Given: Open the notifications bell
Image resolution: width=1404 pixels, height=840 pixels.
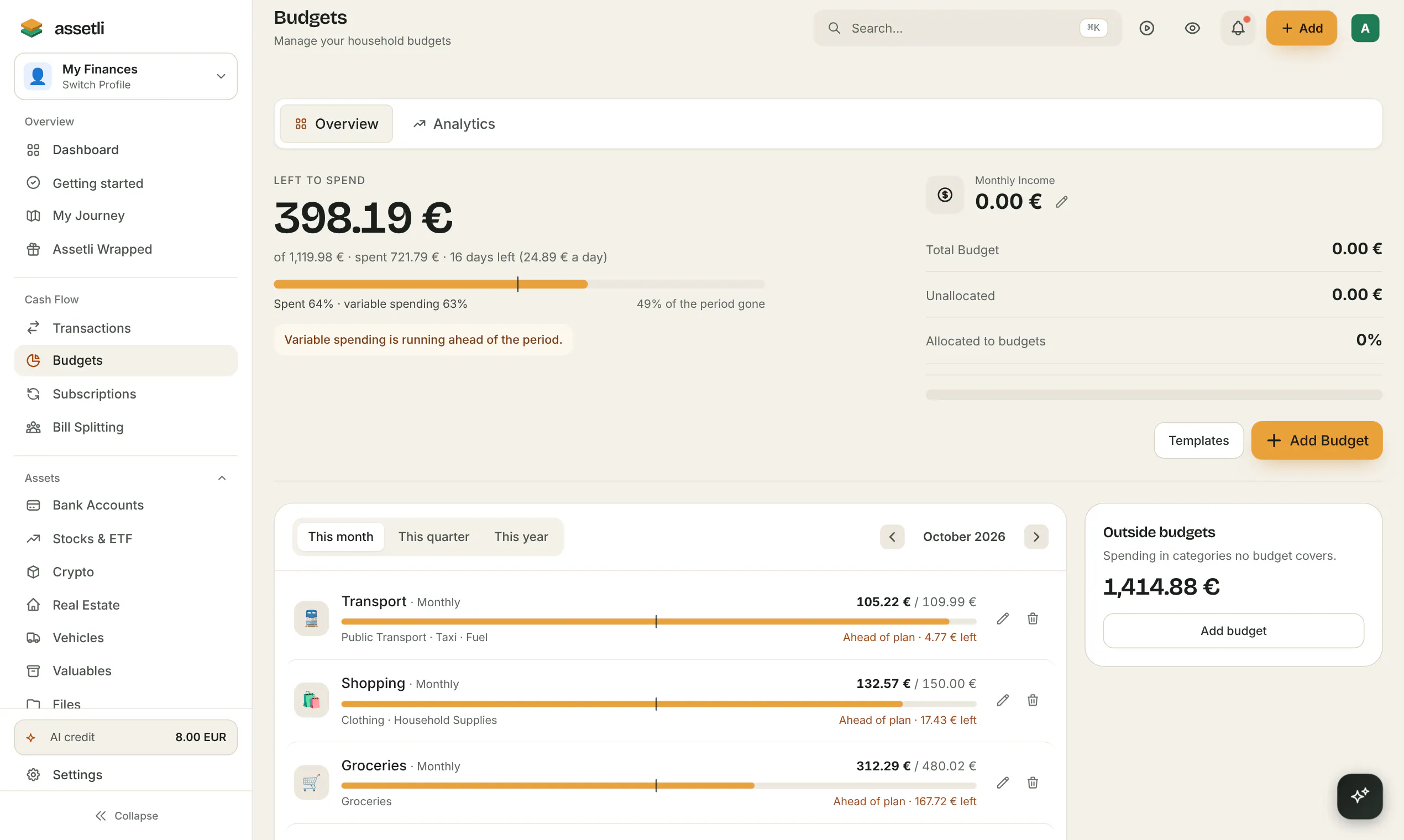Looking at the screenshot, I should point(1238,28).
